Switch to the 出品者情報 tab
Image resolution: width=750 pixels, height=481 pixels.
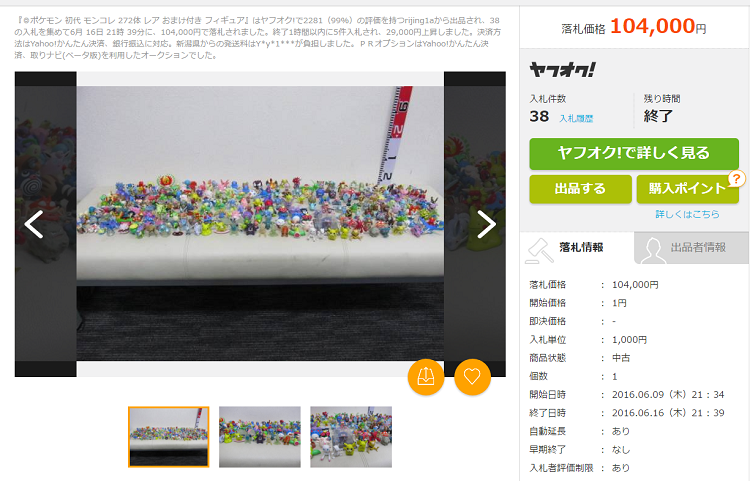pos(691,248)
